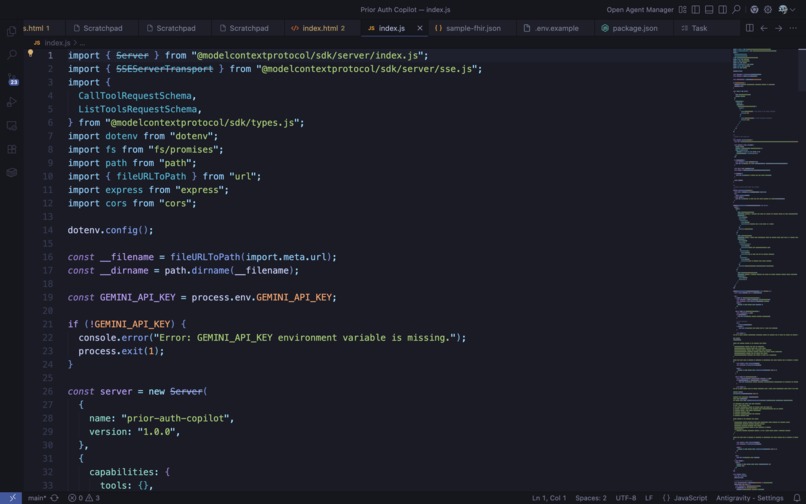Click Ln 1, Col 1 in status bar

[x=548, y=498]
